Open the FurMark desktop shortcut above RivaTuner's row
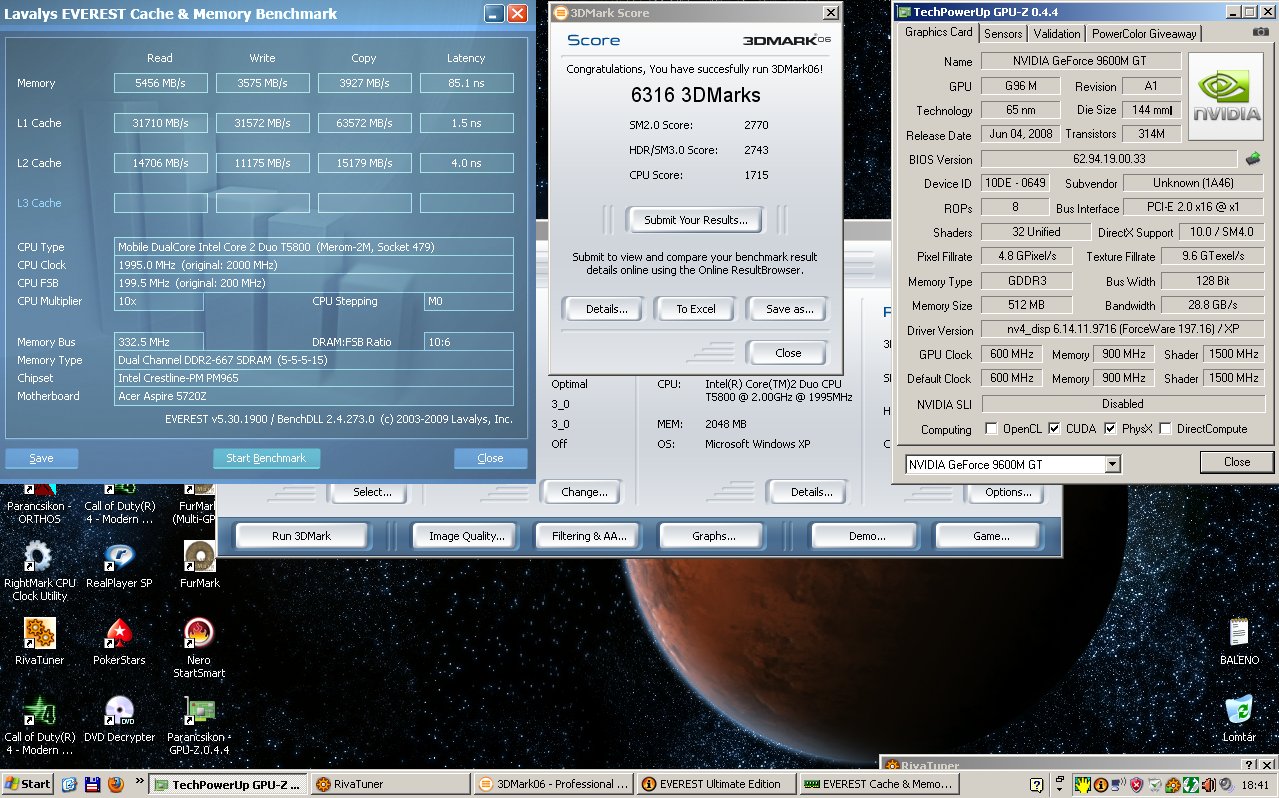 coord(199,566)
